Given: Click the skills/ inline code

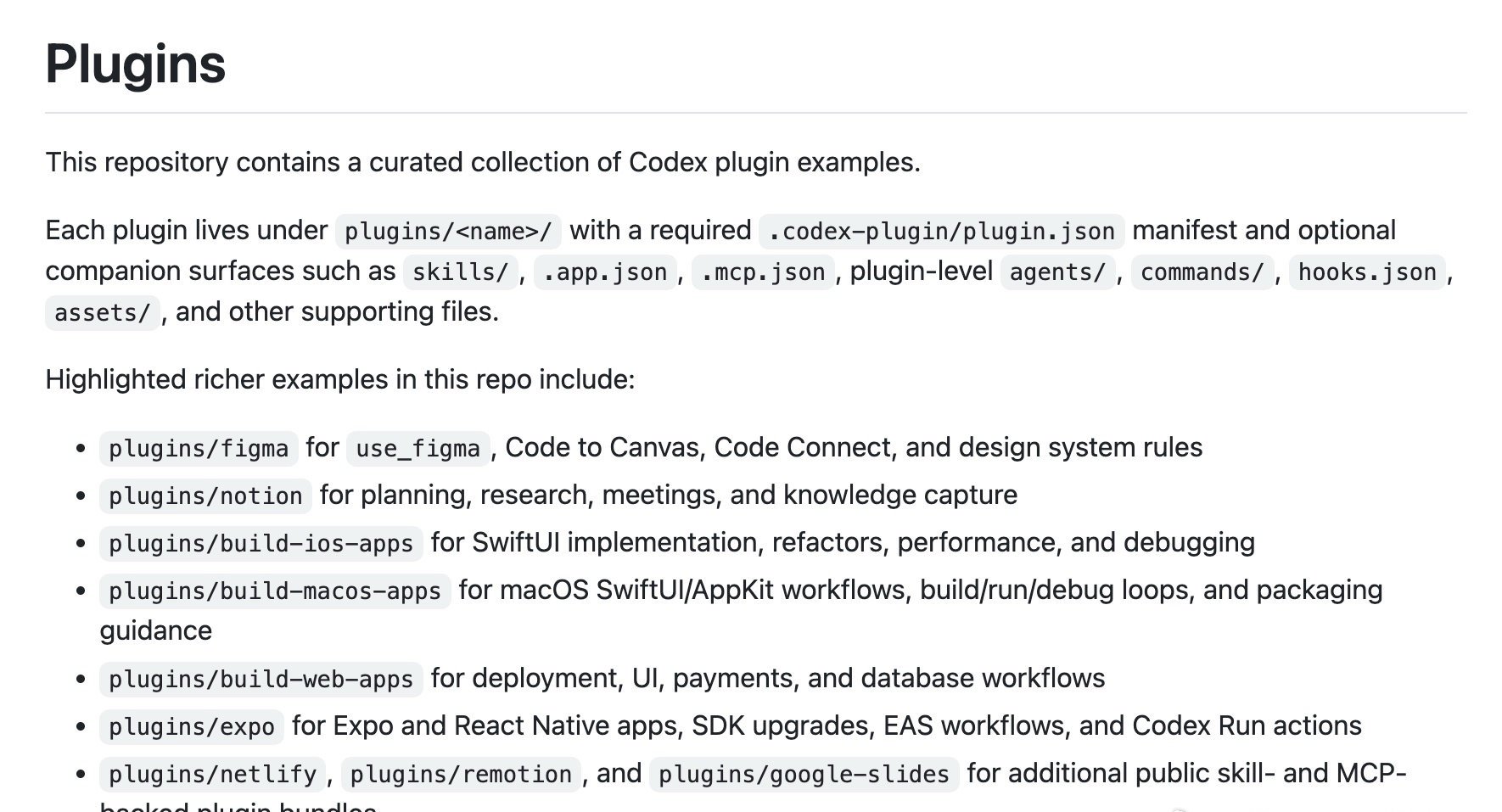Looking at the screenshot, I should (460, 272).
